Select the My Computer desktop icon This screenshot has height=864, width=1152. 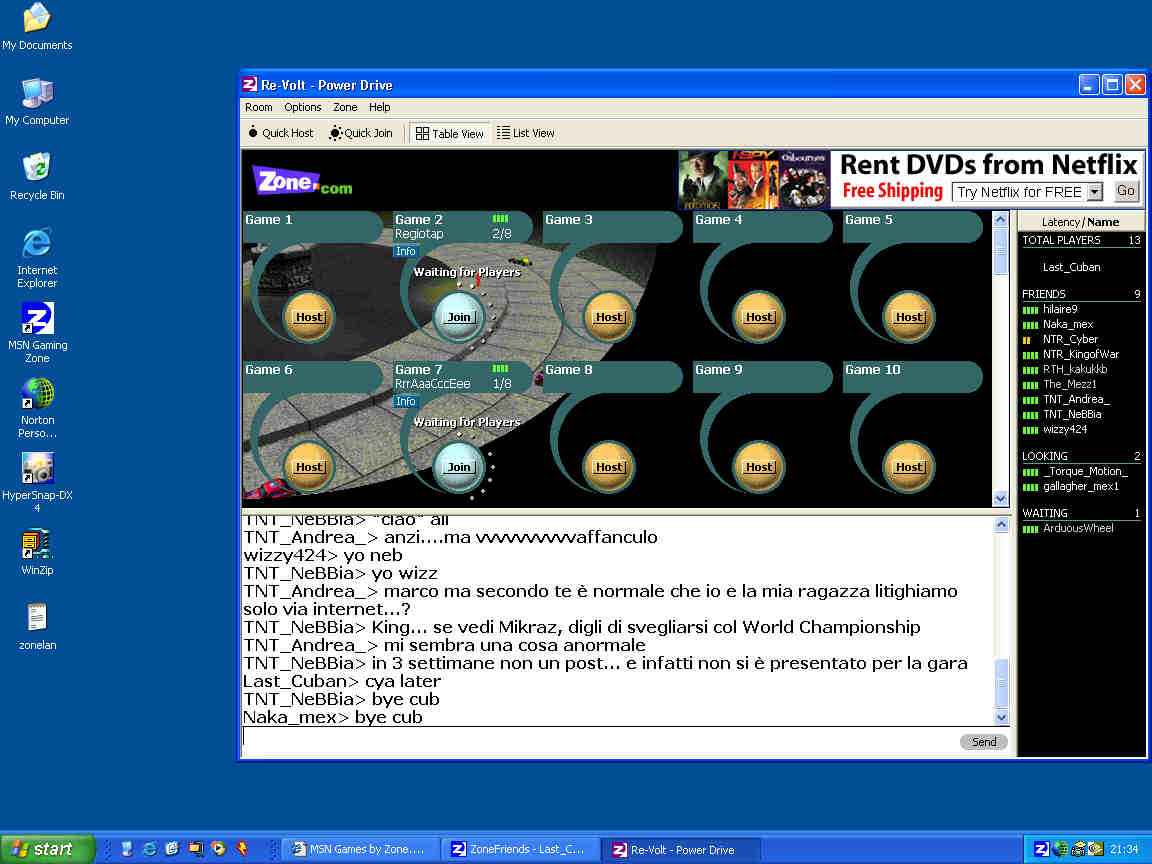click(x=37, y=101)
